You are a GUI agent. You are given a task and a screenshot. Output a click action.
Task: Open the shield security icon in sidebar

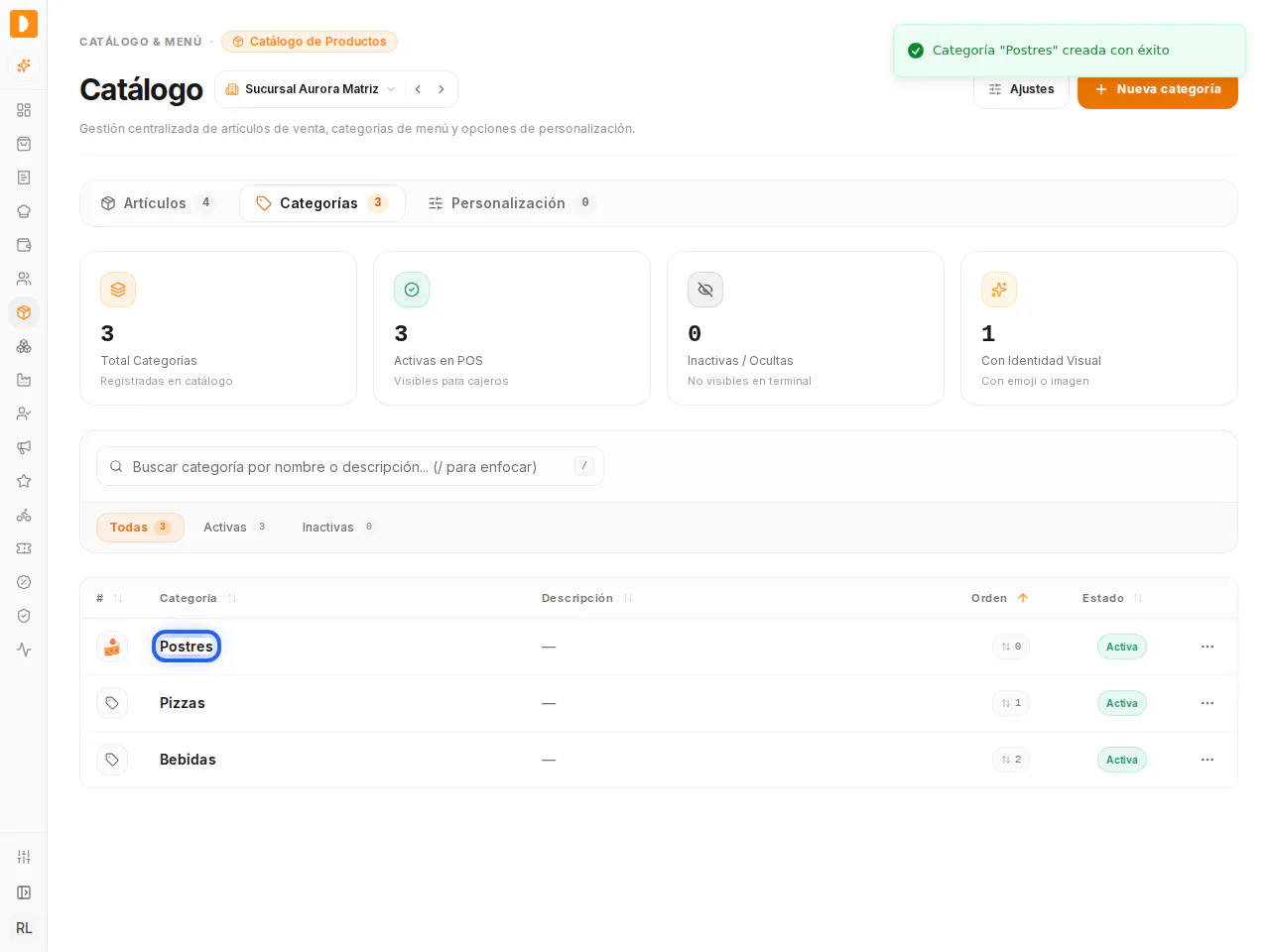(24, 616)
